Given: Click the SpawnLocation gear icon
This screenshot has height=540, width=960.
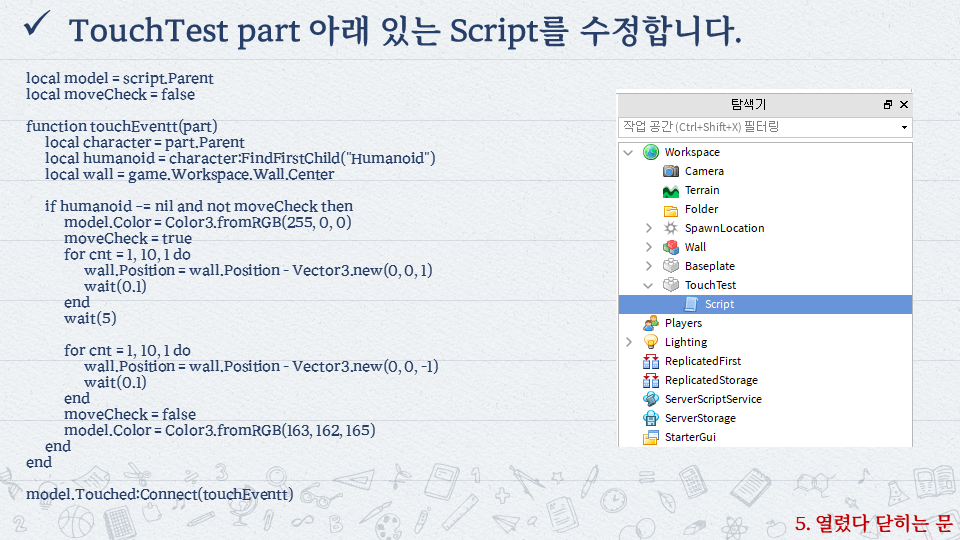Looking at the screenshot, I should click(671, 228).
